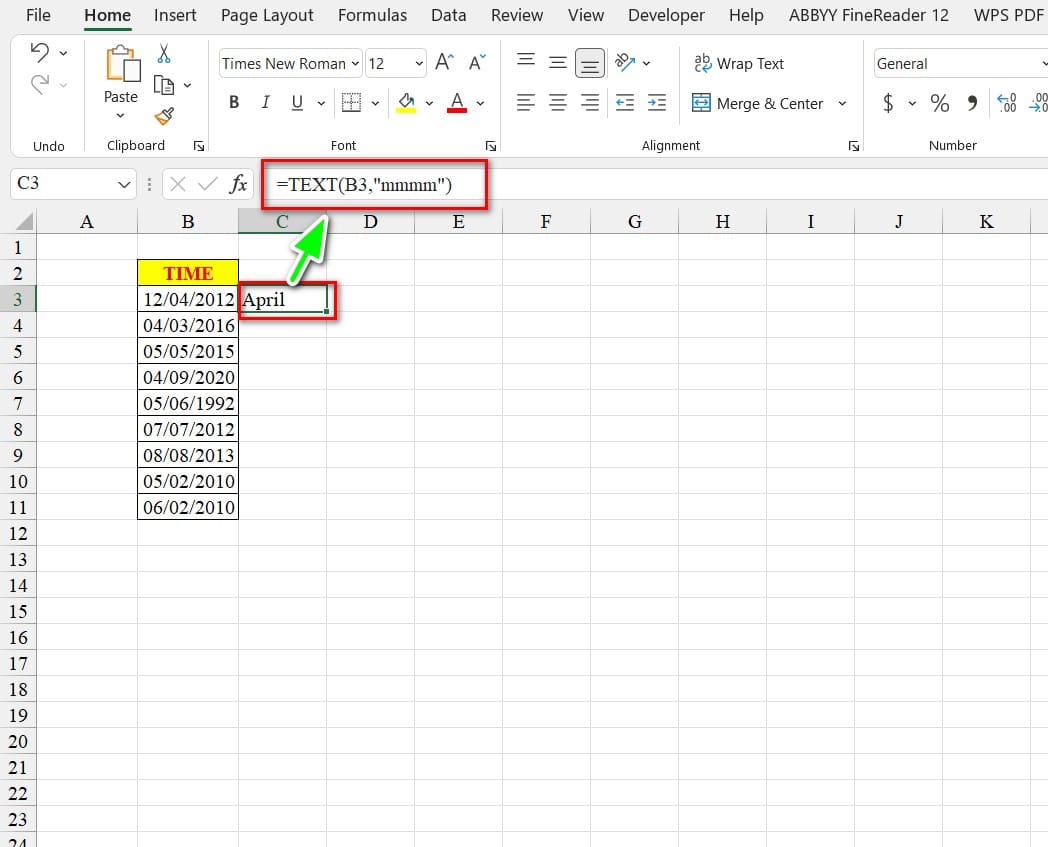Open the font name dropdown

356,63
